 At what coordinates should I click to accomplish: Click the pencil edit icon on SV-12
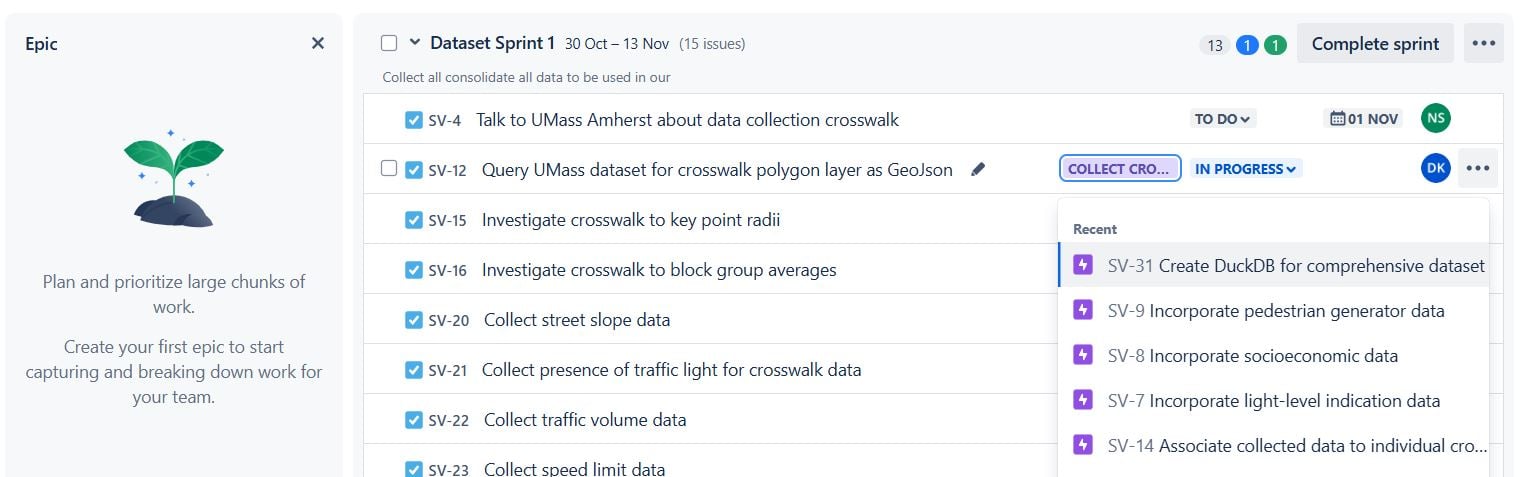click(978, 169)
